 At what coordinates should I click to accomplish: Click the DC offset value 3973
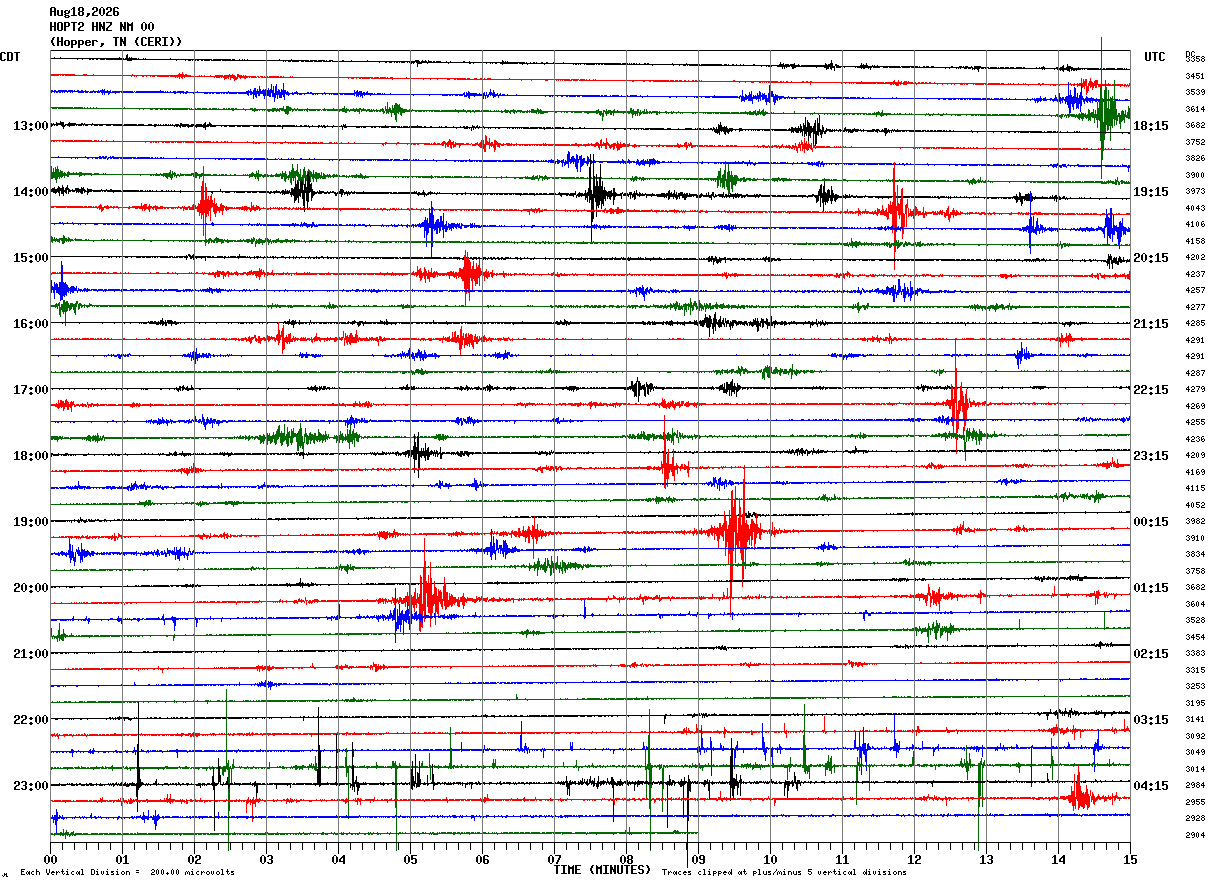[x=1195, y=192]
